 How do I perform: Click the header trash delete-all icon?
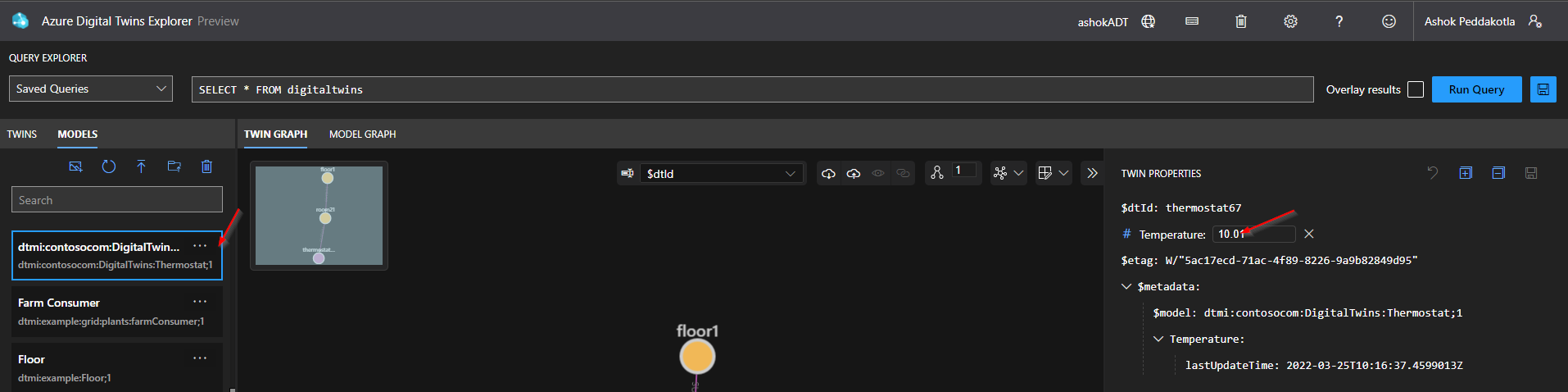(1241, 21)
